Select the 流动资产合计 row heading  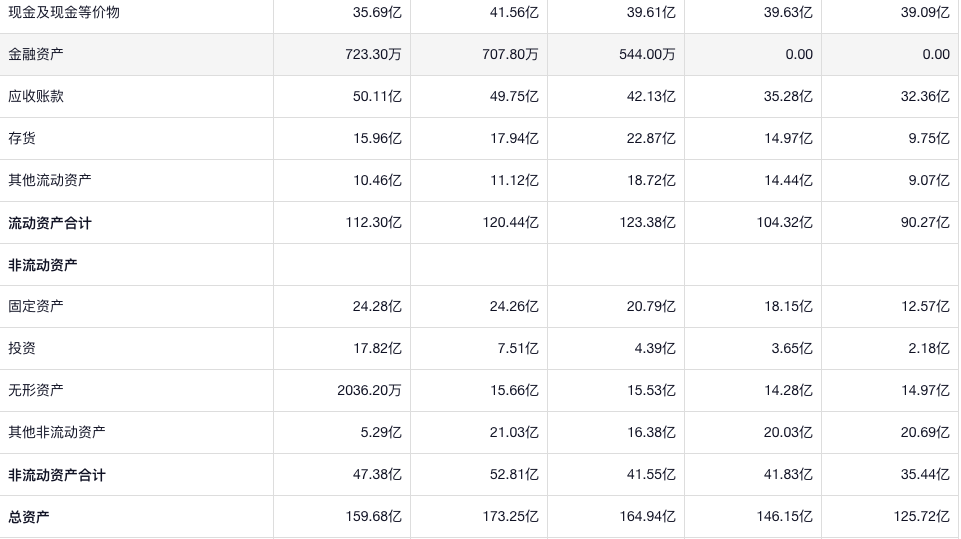50,223
